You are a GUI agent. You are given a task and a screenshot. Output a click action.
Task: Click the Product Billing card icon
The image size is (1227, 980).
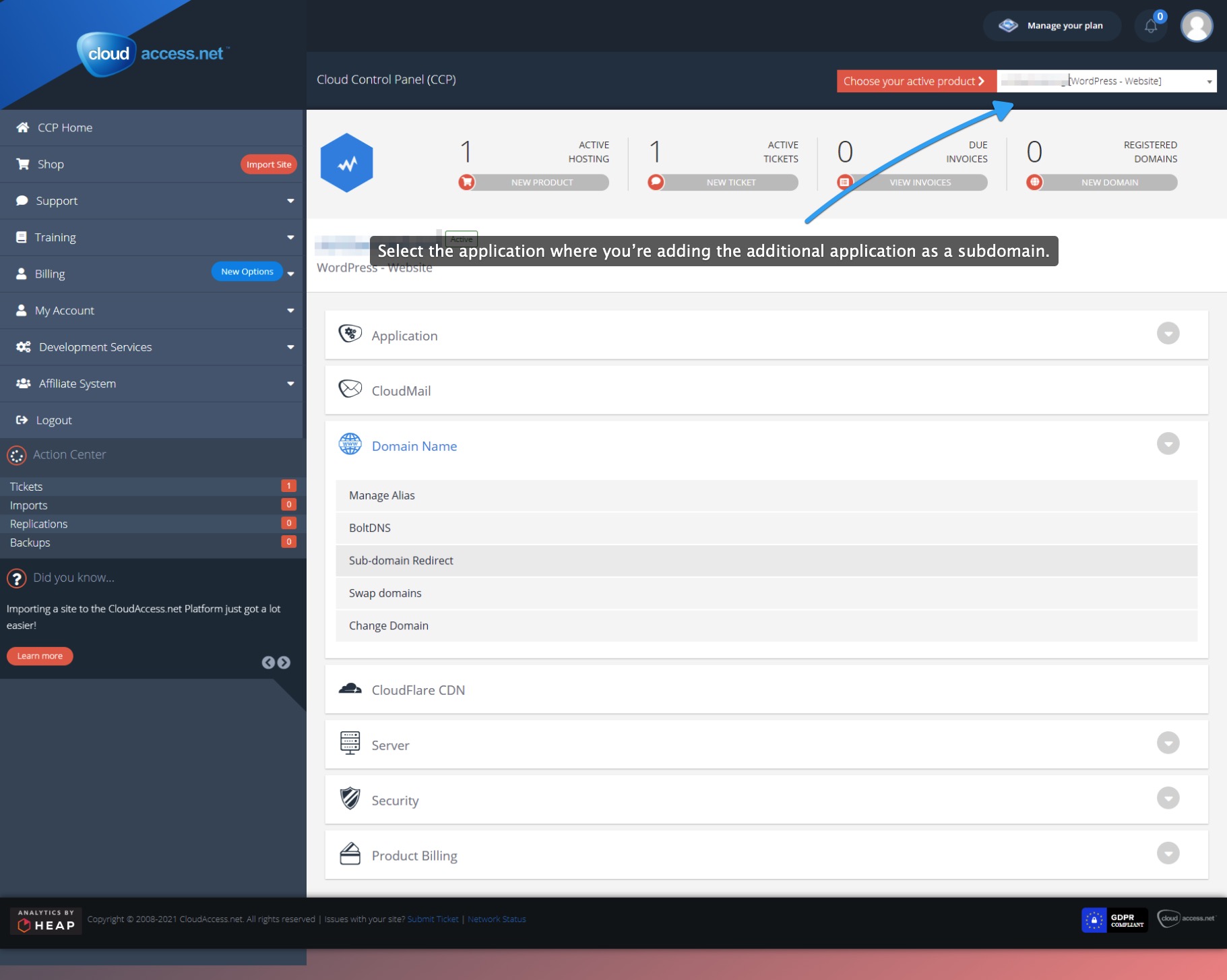350,853
